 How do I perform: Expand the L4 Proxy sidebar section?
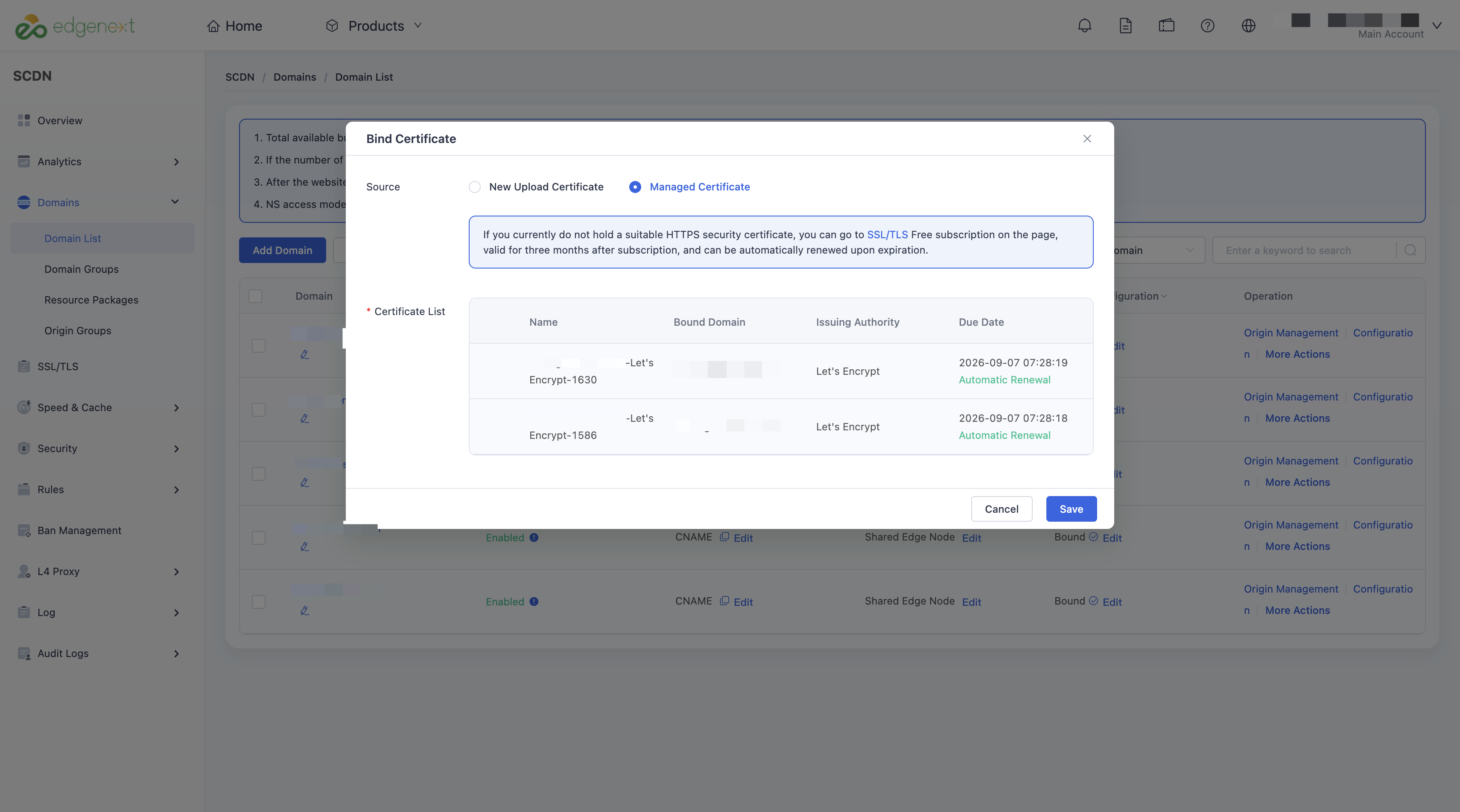[x=176, y=572]
